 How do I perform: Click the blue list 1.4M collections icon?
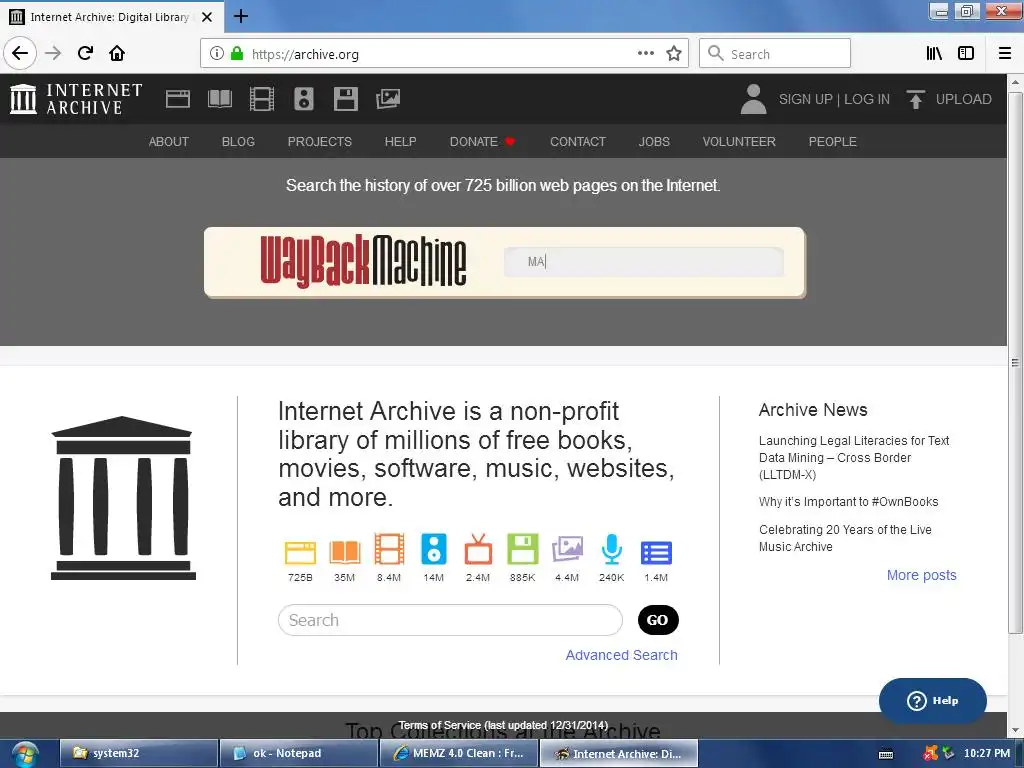(656, 553)
